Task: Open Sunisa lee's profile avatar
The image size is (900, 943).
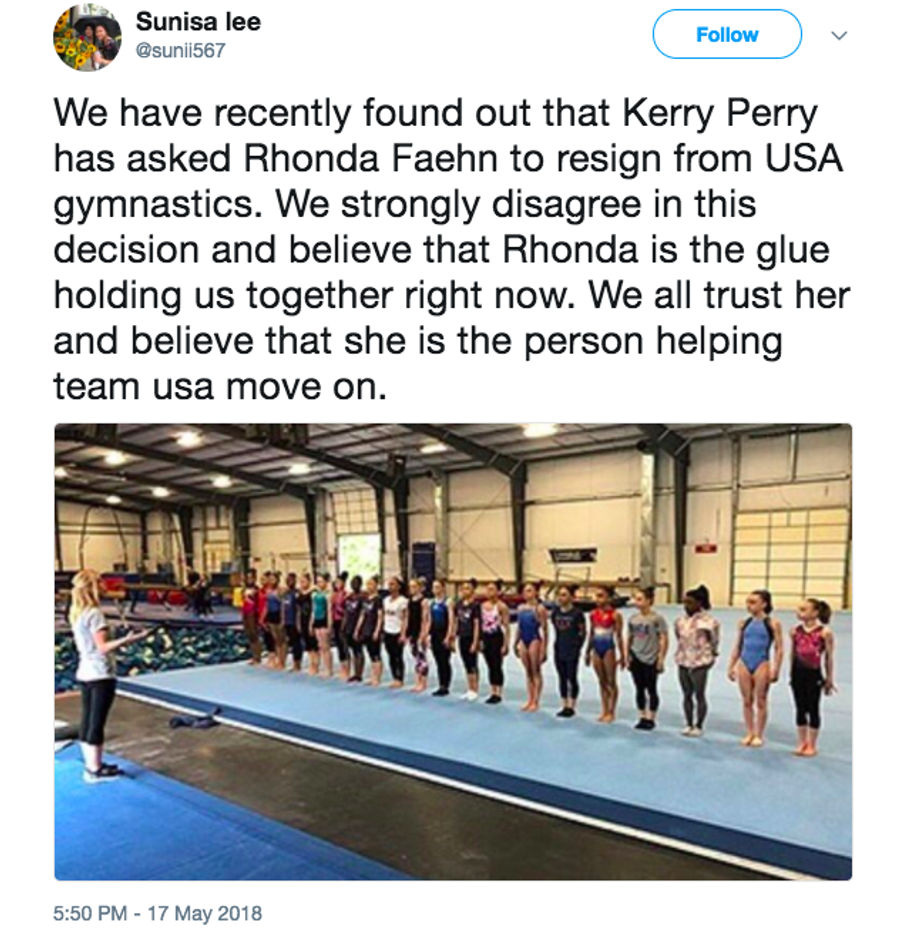Action: (x=87, y=37)
